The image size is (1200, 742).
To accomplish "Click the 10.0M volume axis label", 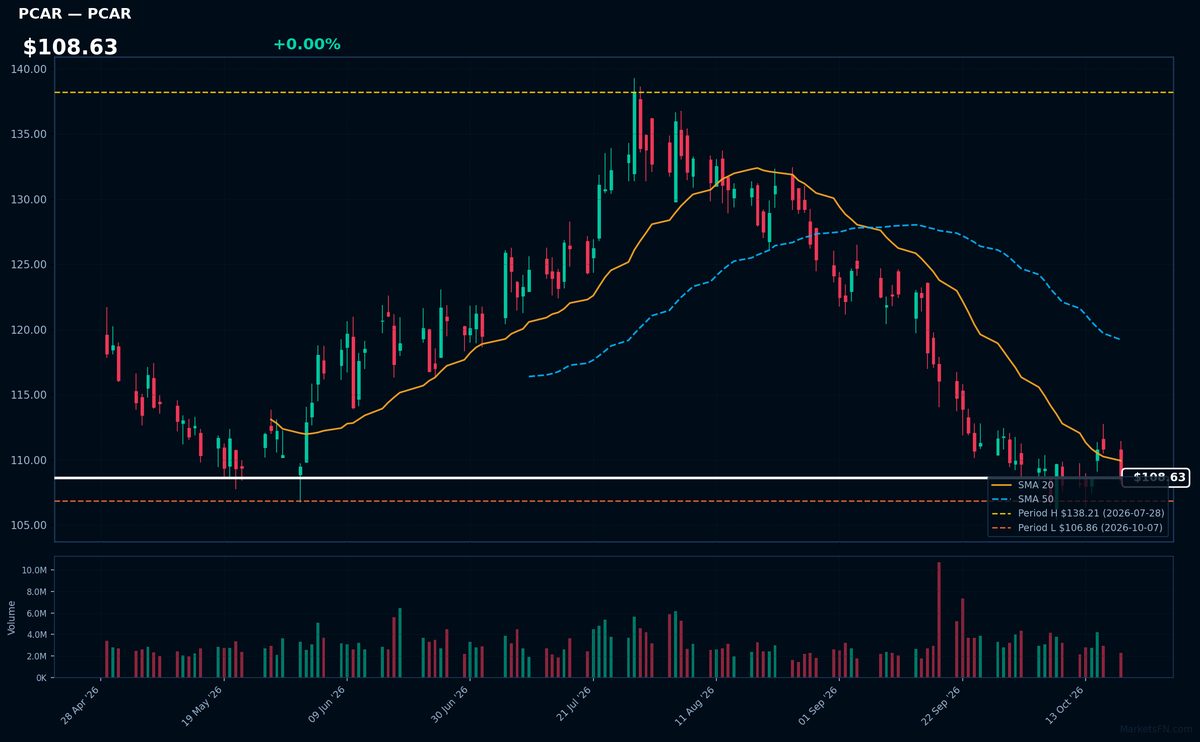I will [33, 570].
